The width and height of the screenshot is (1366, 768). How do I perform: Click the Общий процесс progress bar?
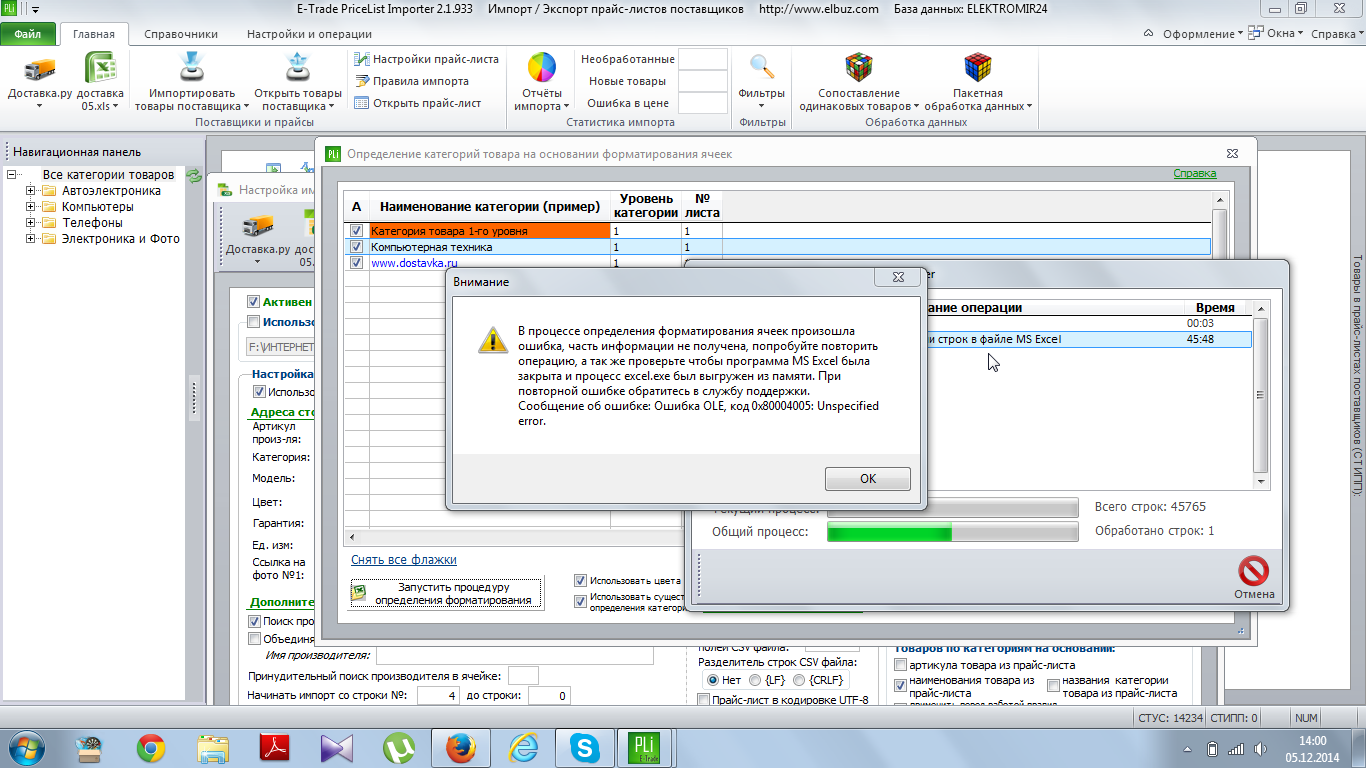[953, 532]
